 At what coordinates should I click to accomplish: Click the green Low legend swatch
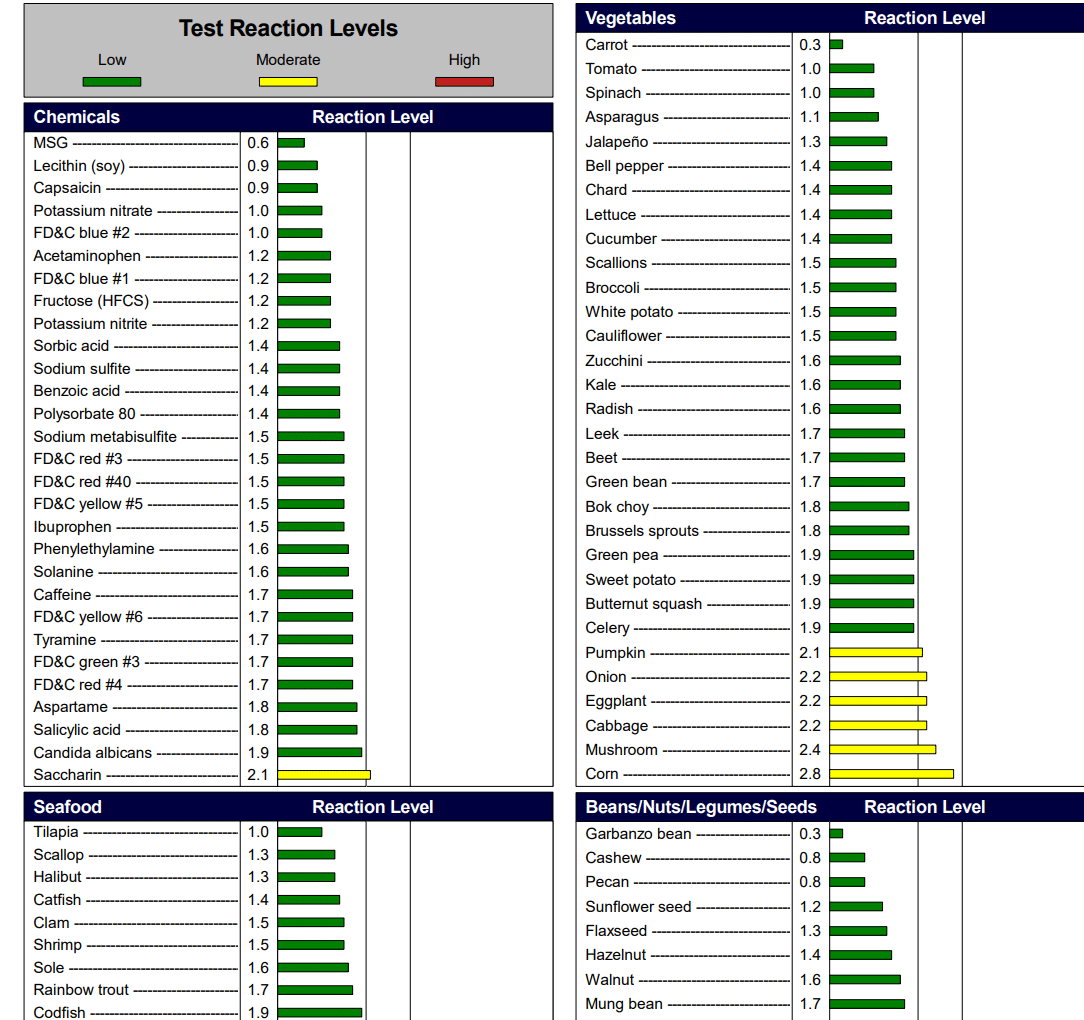pyautogui.click(x=112, y=82)
